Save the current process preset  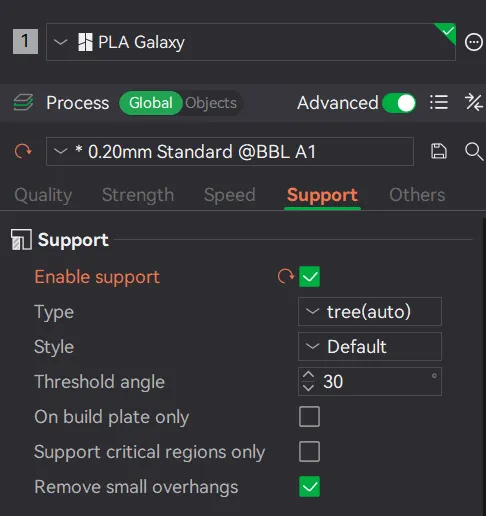pyautogui.click(x=439, y=151)
